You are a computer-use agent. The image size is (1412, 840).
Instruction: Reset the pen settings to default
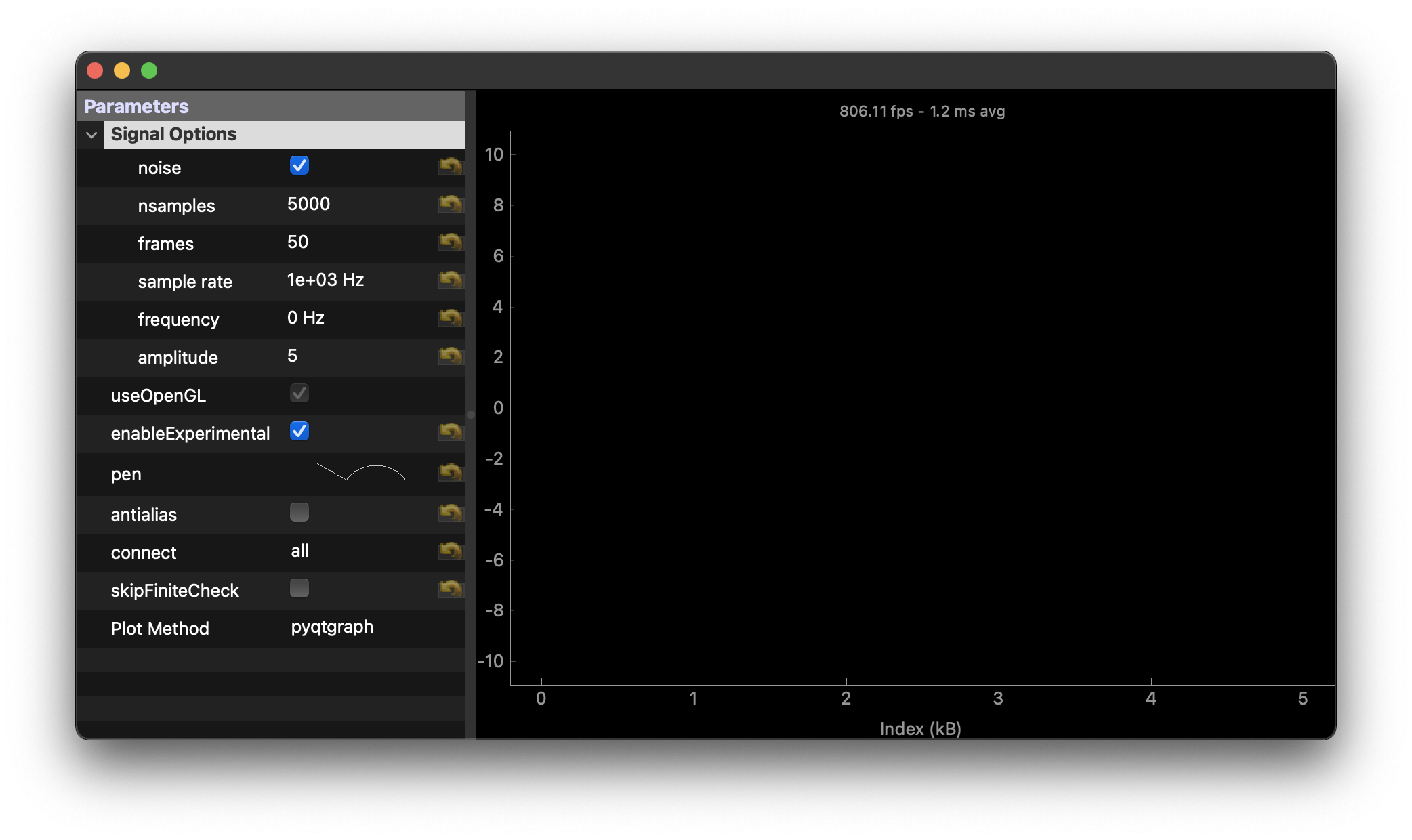[451, 473]
